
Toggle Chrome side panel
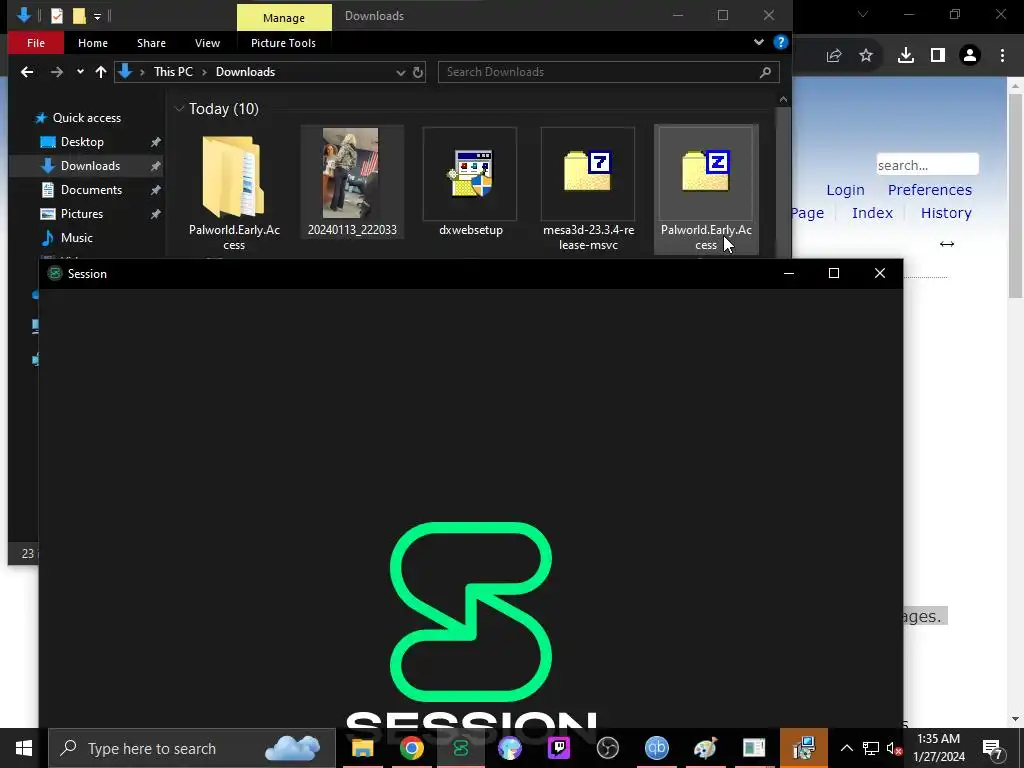coord(938,56)
